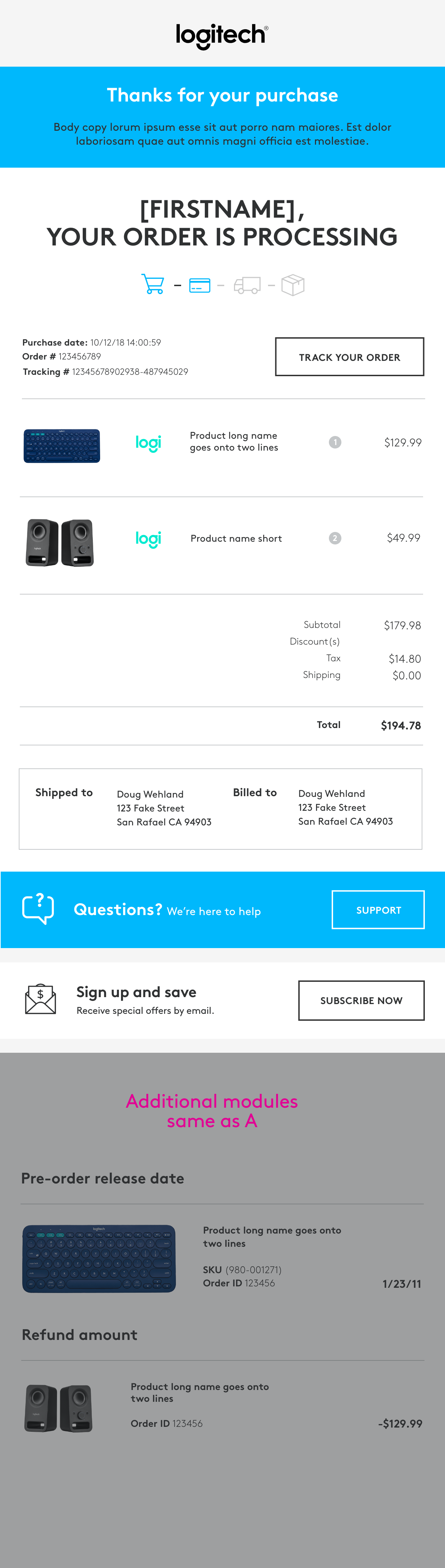Click the shopping cart progress icon
This screenshot has height=1568, width=445.
tap(152, 284)
